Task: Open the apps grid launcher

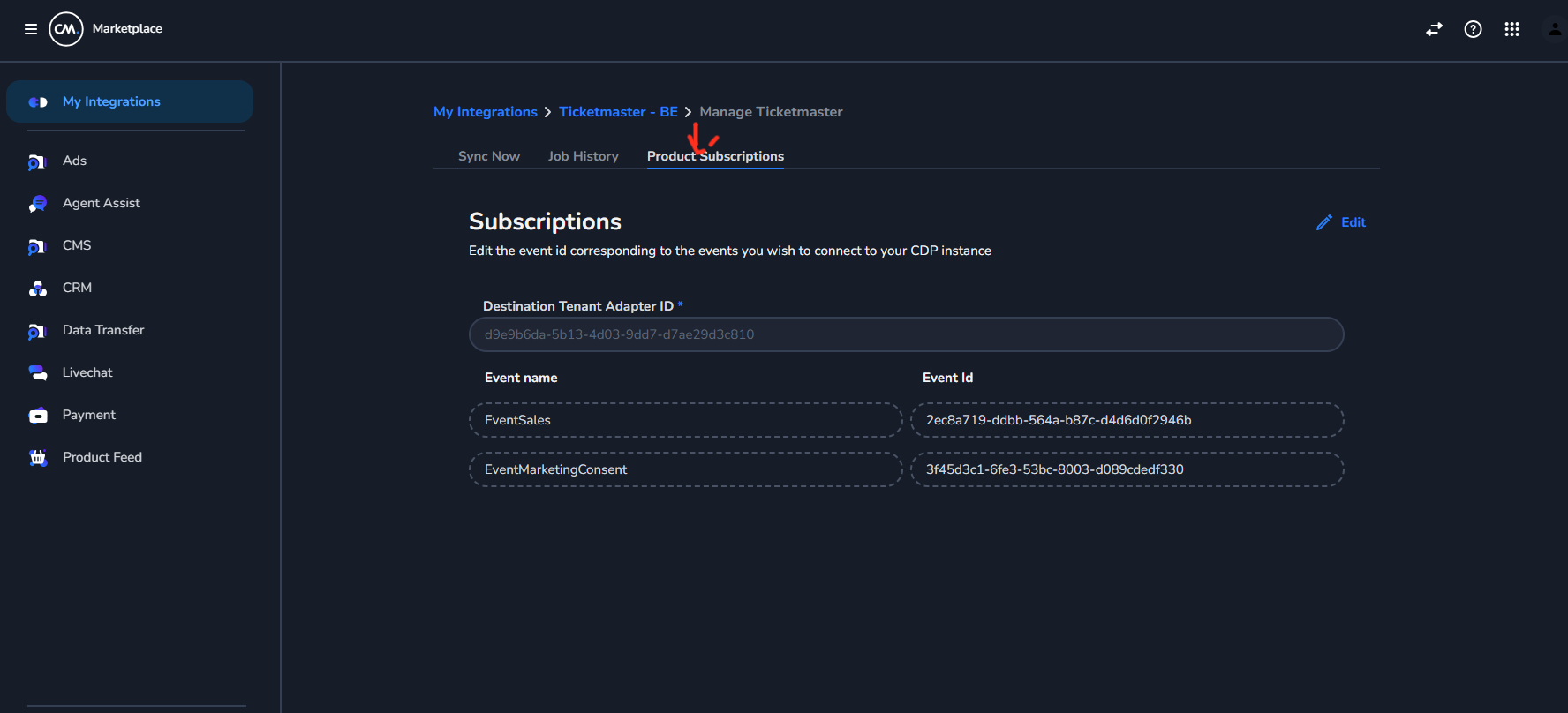Action: (1511, 29)
